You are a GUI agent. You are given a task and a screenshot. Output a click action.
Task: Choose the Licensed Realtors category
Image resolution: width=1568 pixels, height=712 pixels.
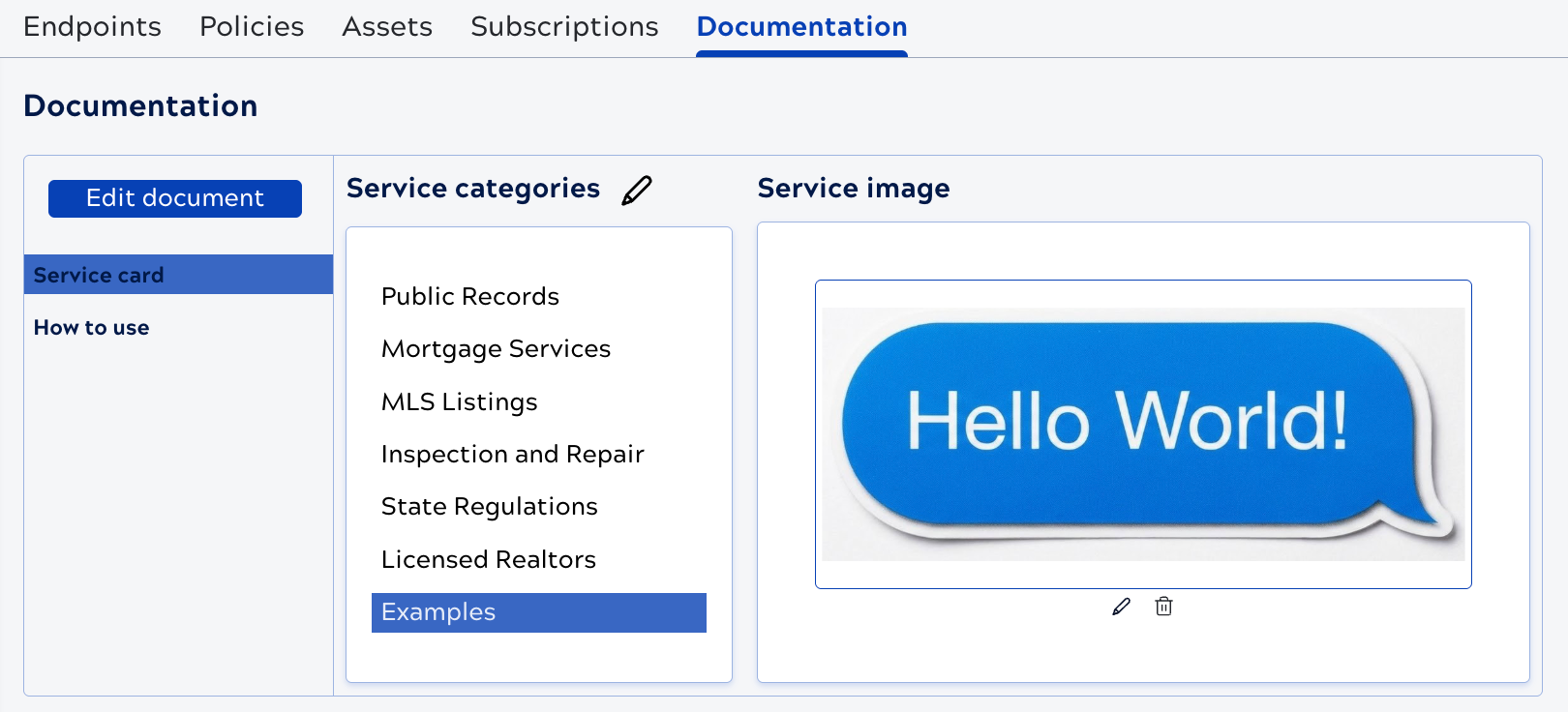point(489,559)
